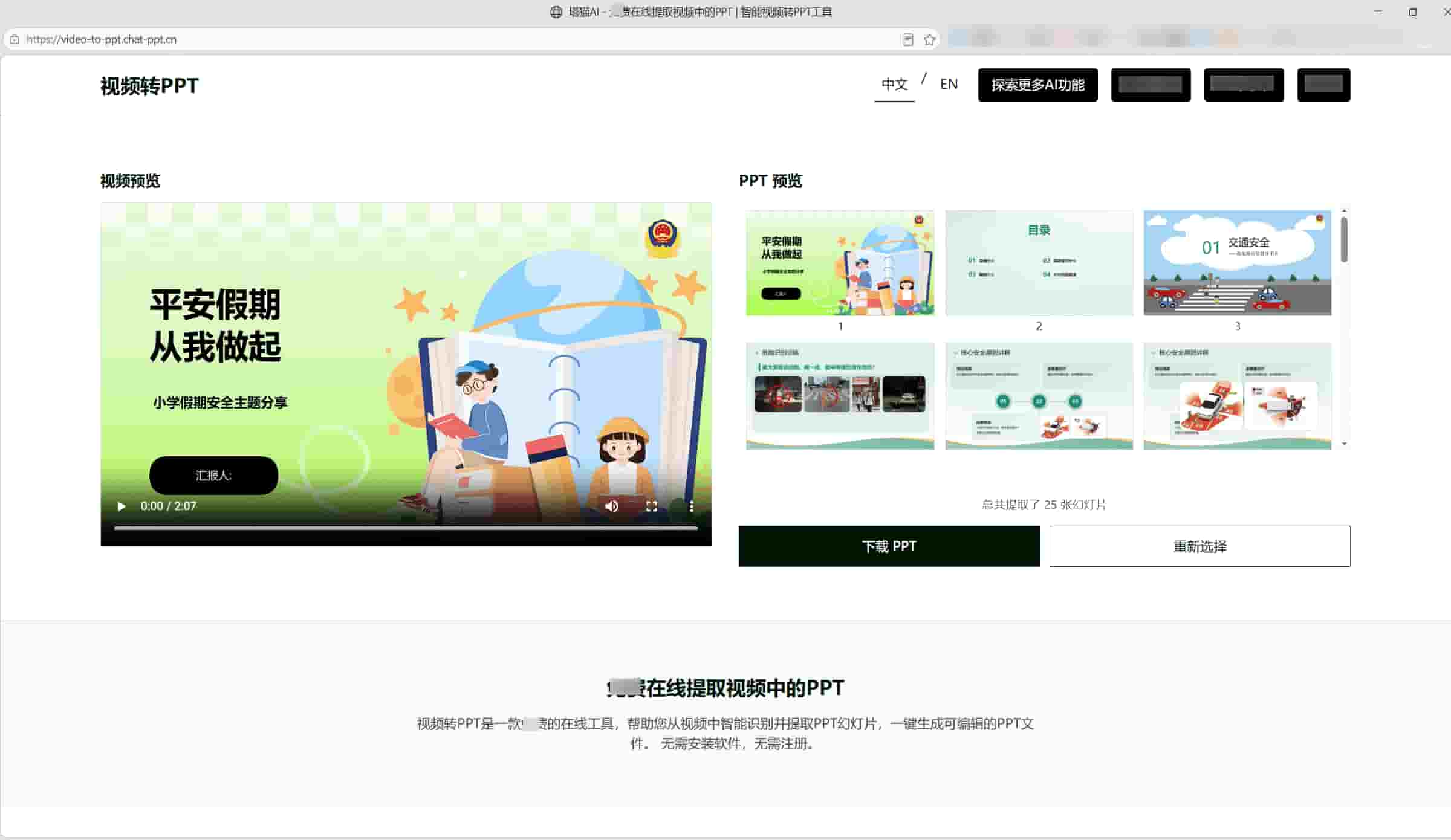The height and width of the screenshot is (840, 1451).
Task: Select slide thumbnail with four photos
Action: 840,396
